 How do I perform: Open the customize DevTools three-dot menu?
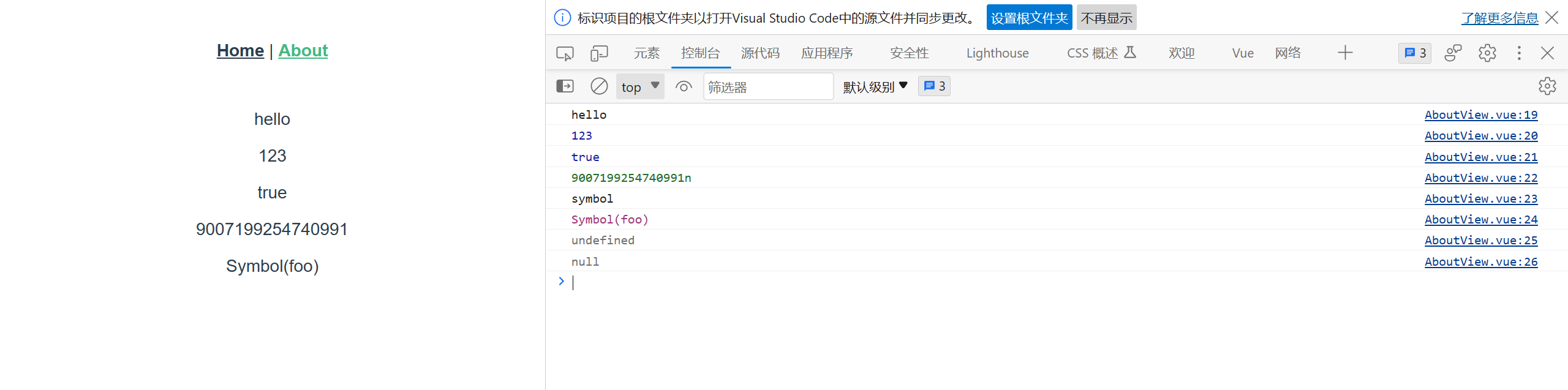click(1519, 53)
